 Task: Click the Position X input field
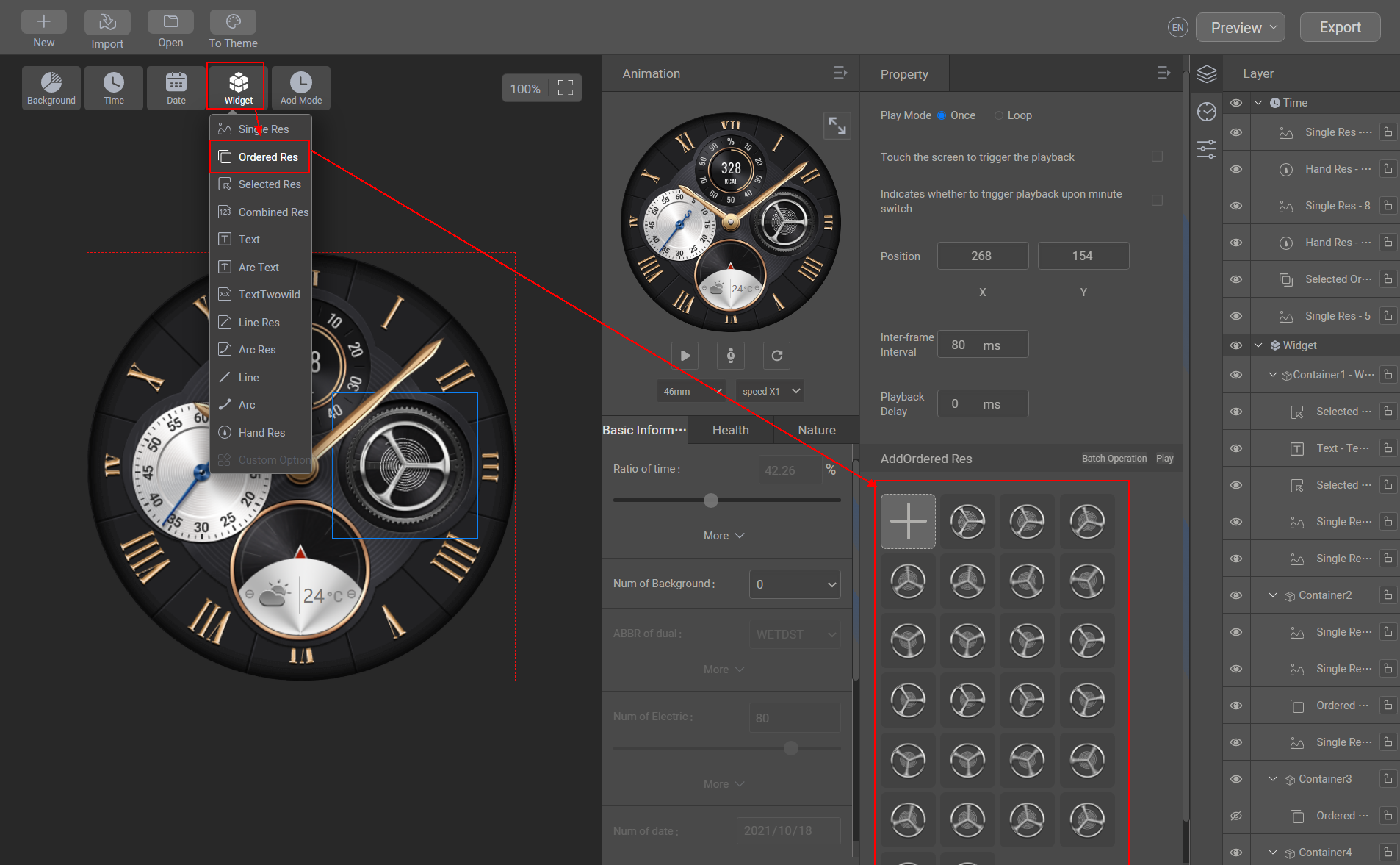983,256
